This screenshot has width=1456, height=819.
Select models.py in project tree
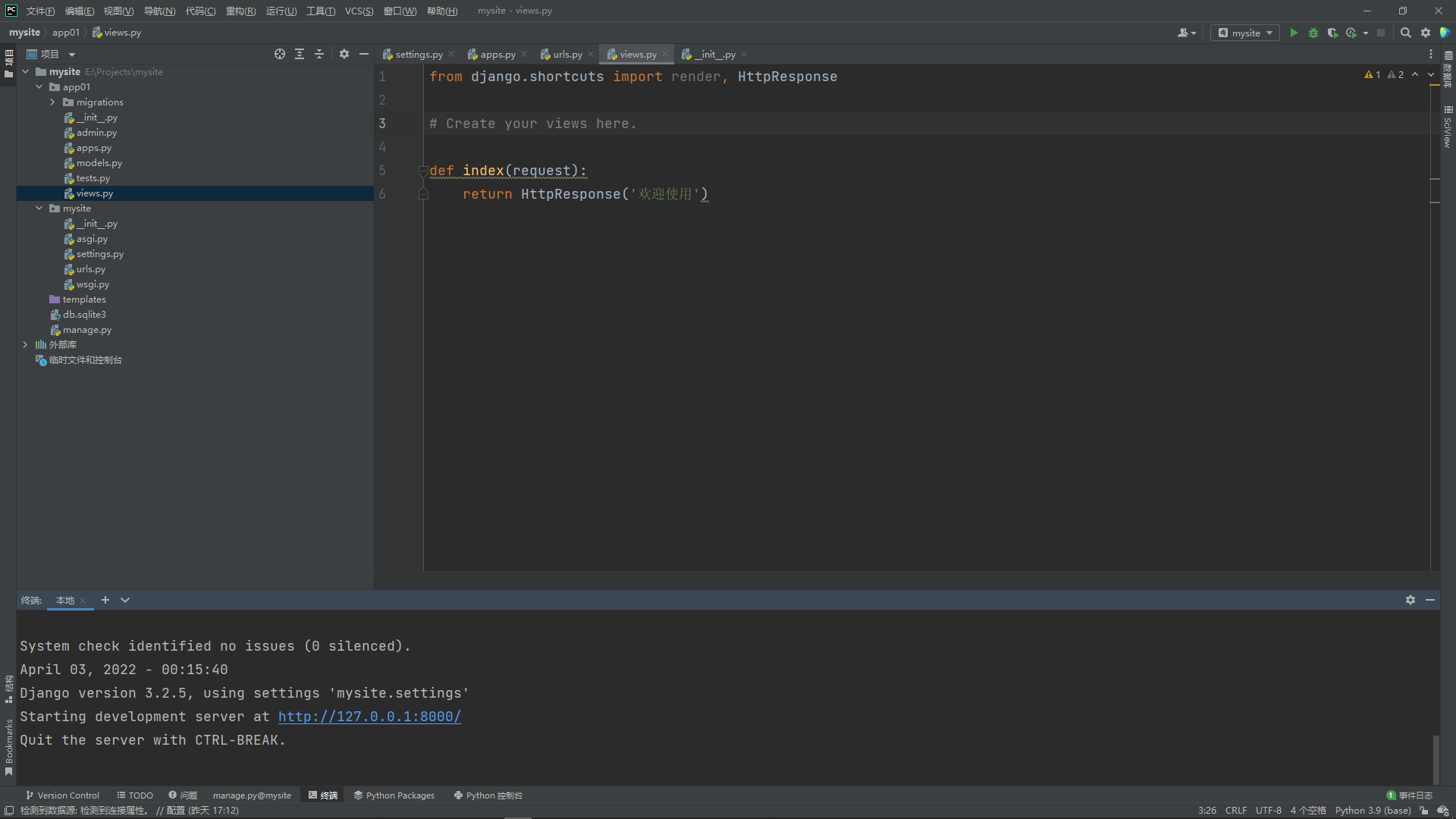99,162
